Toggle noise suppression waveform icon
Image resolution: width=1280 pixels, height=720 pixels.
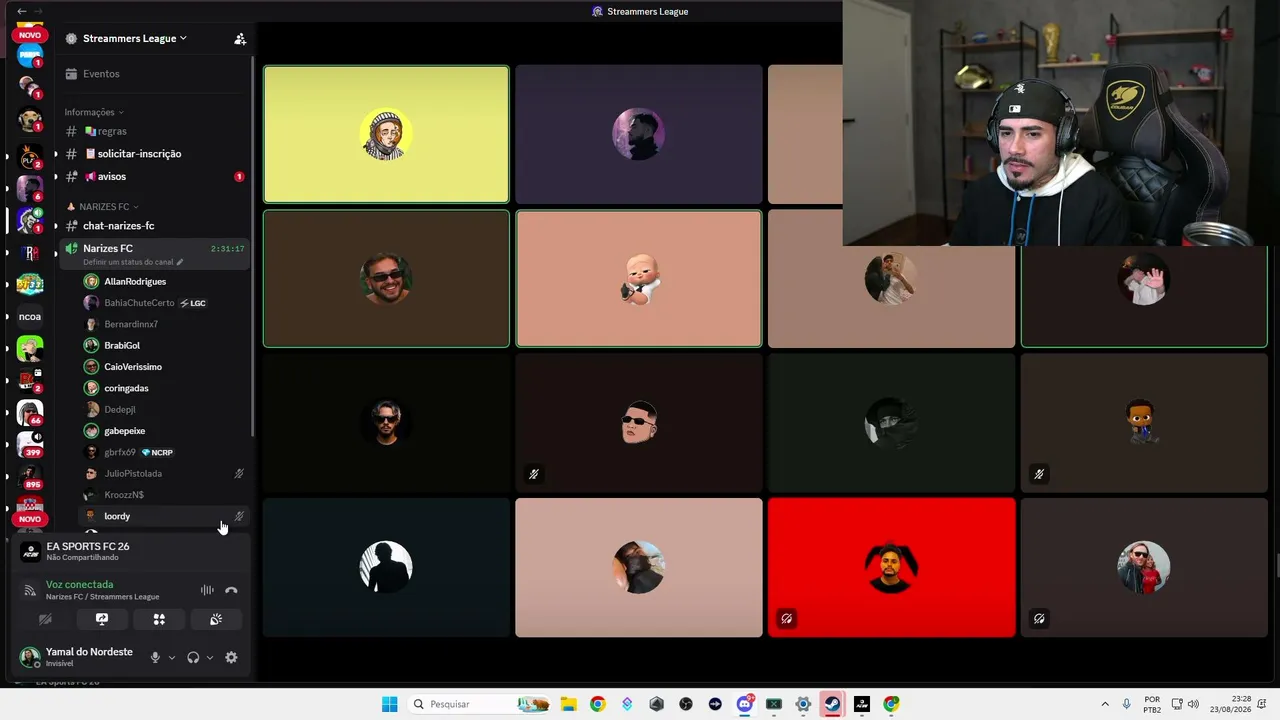click(207, 590)
